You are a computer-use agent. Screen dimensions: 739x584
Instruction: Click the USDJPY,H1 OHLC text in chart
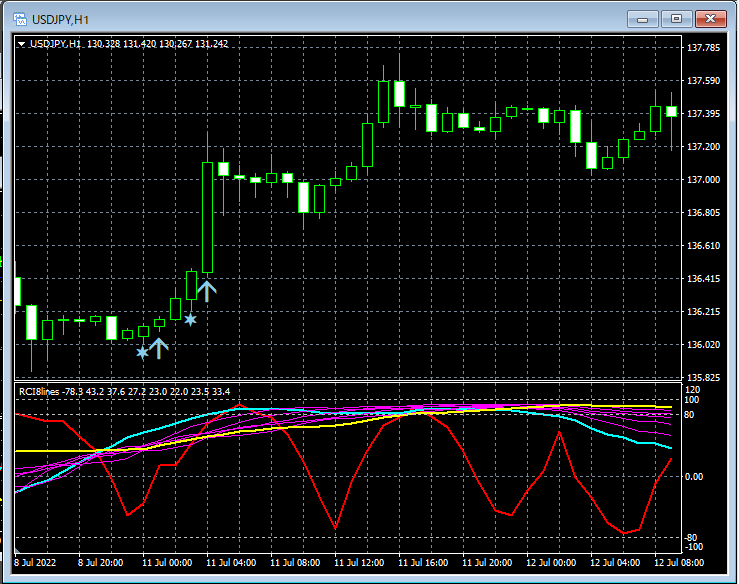click(128, 44)
